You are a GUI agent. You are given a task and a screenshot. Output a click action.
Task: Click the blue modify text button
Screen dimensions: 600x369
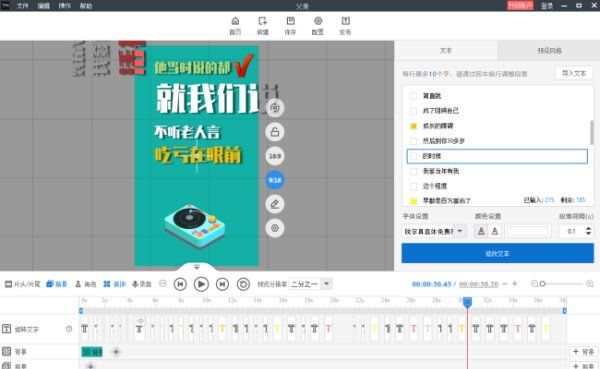(497, 253)
